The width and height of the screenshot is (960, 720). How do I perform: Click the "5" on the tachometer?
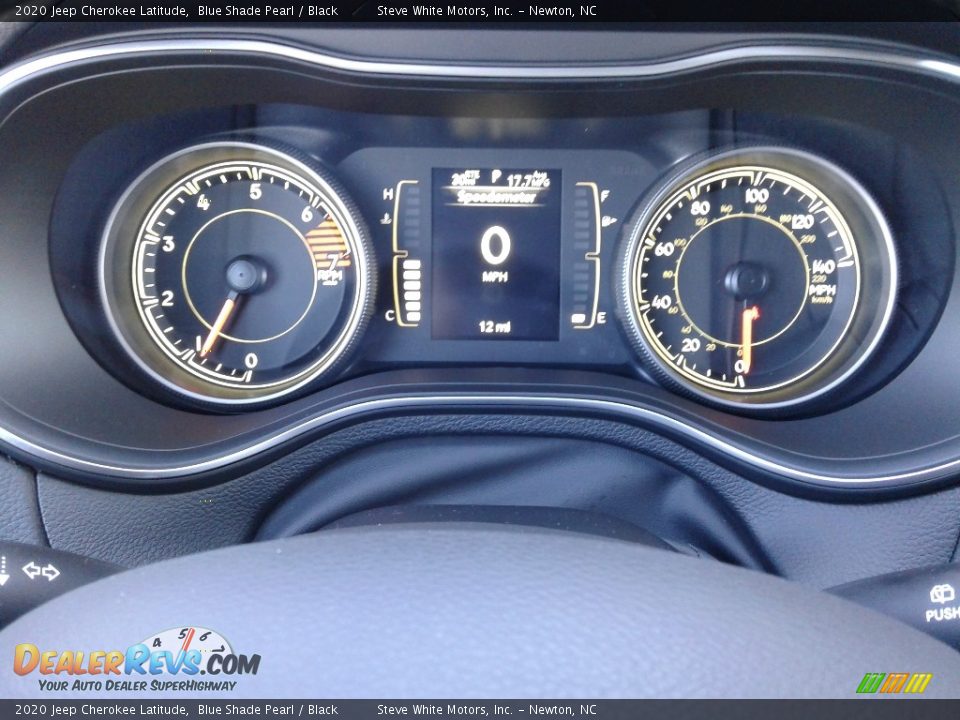tap(255, 192)
